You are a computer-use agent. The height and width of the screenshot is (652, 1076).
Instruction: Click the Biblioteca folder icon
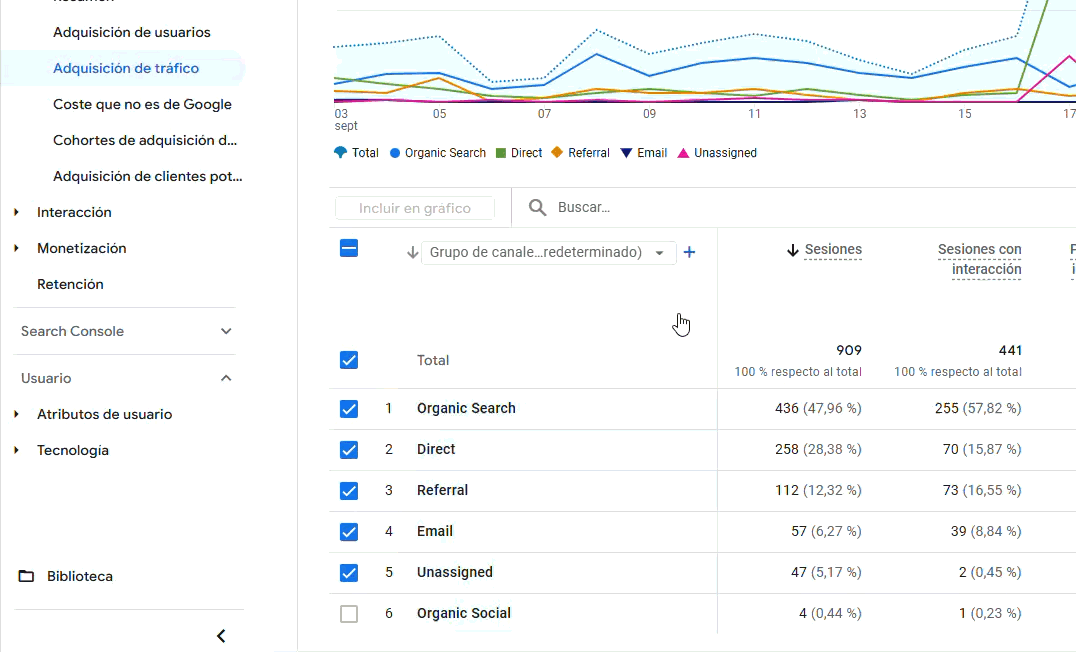tap(27, 576)
